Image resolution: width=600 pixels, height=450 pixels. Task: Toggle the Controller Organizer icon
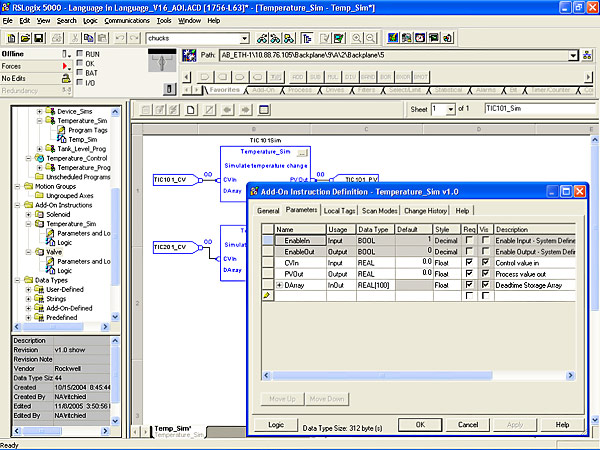click(x=307, y=38)
